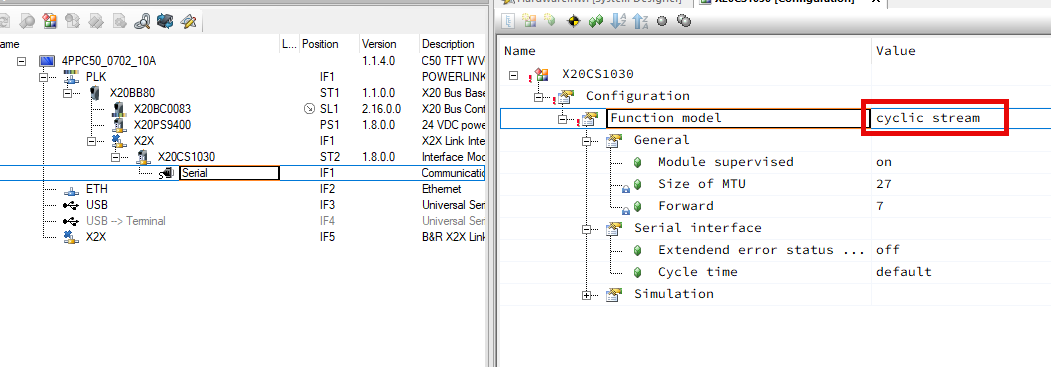The width and height of the screenshot is (1051, 367).
Task: Click the blue sync arrows device icon
Action: point(165,21)
